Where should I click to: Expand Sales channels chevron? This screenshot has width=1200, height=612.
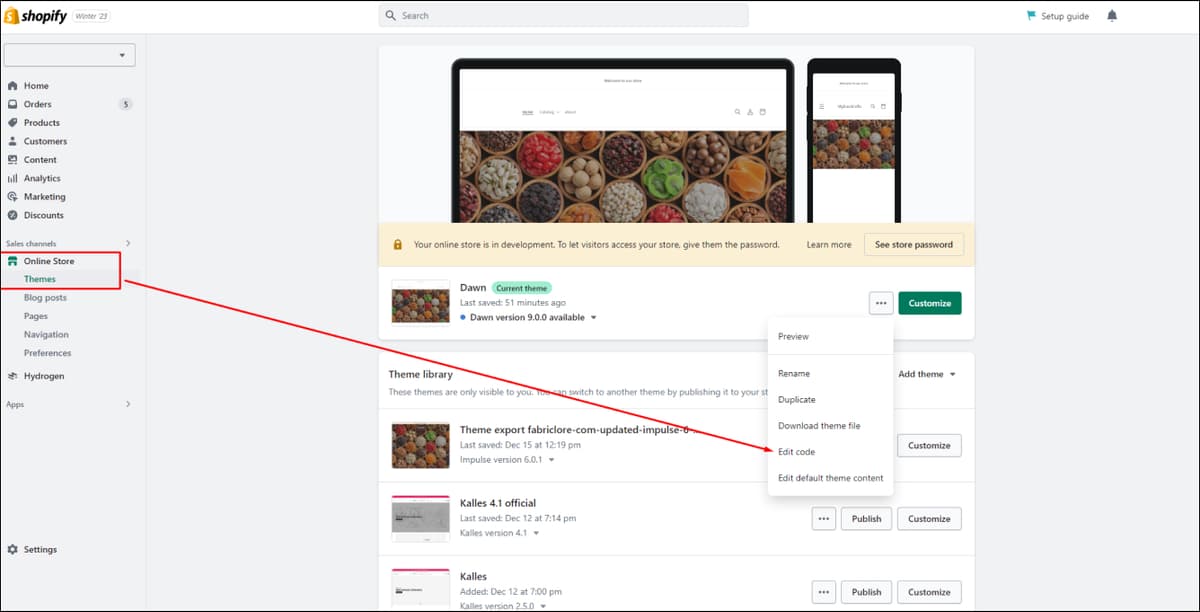pyautogui.click(x=128, y=243)
